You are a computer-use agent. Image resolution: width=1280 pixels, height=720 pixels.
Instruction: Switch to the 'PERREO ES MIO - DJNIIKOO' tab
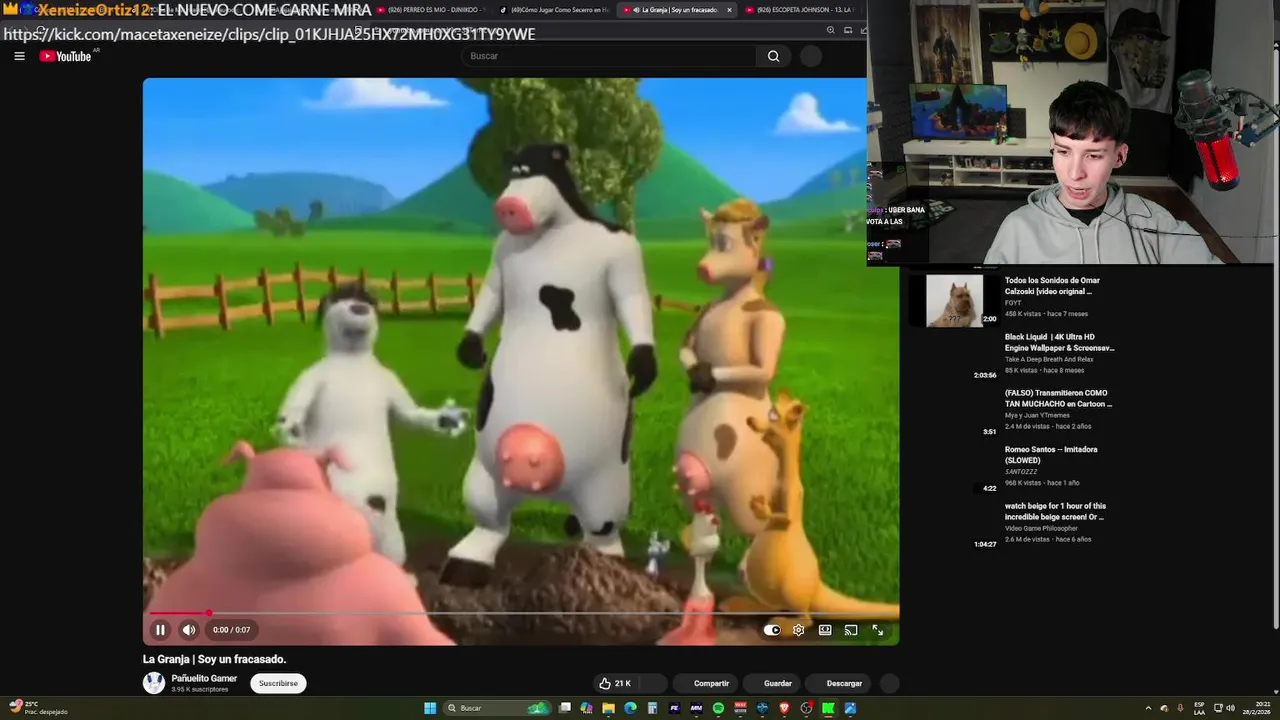(x=430, y=10)
